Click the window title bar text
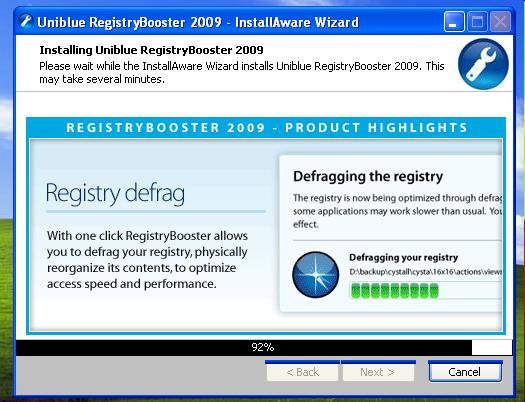The width and height of the screenshot is (525, 402). coord(198,22)
